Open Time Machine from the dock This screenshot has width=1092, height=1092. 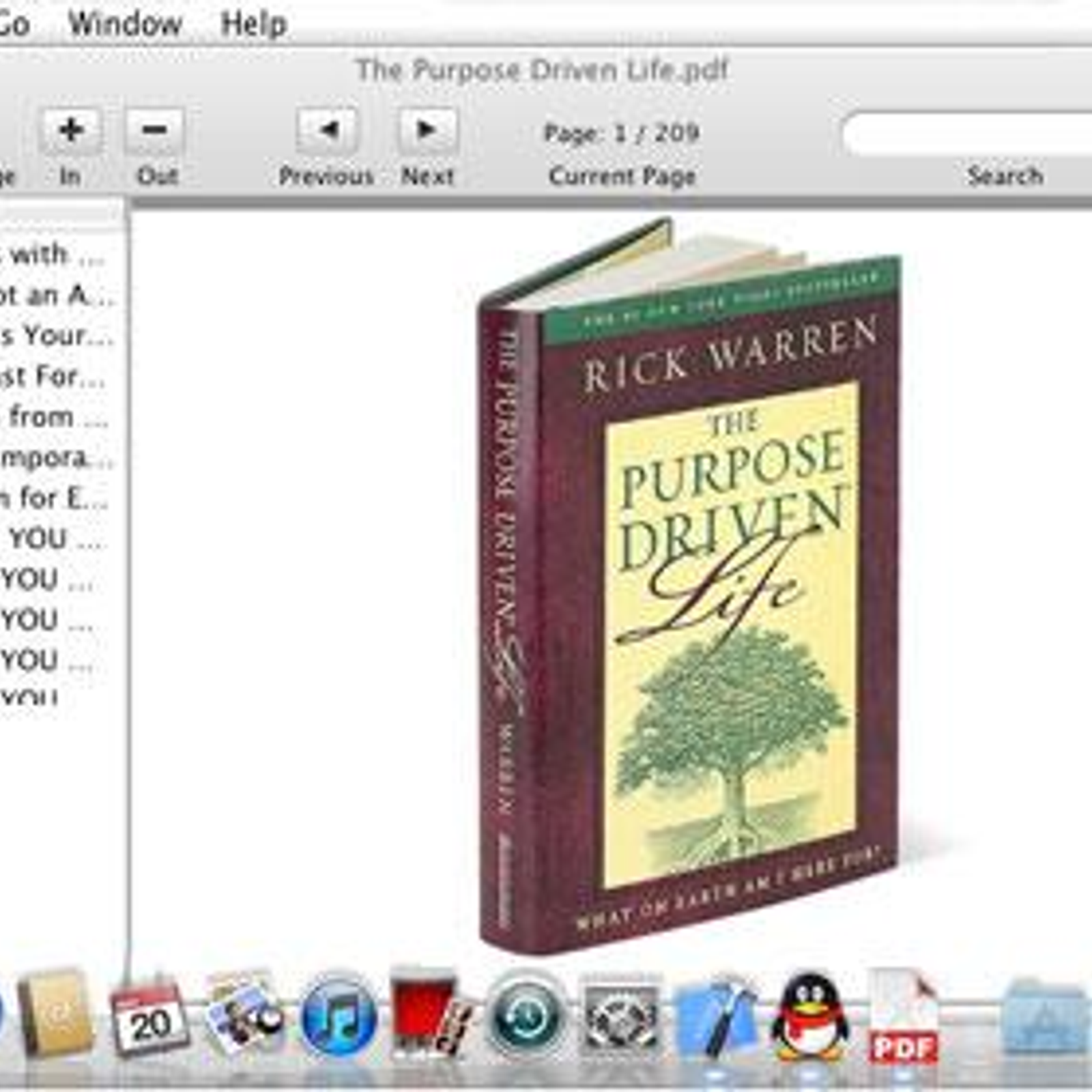click(x=526, y=1017)
